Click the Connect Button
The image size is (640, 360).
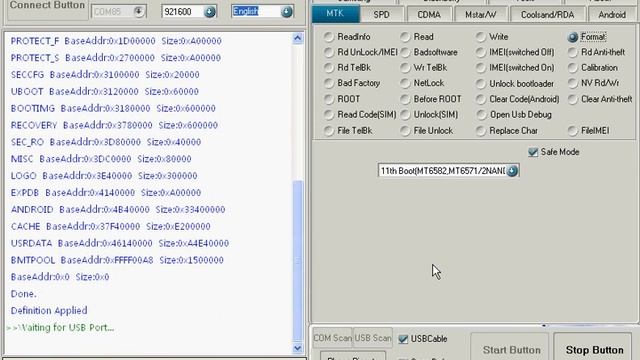tap(47, 7)
